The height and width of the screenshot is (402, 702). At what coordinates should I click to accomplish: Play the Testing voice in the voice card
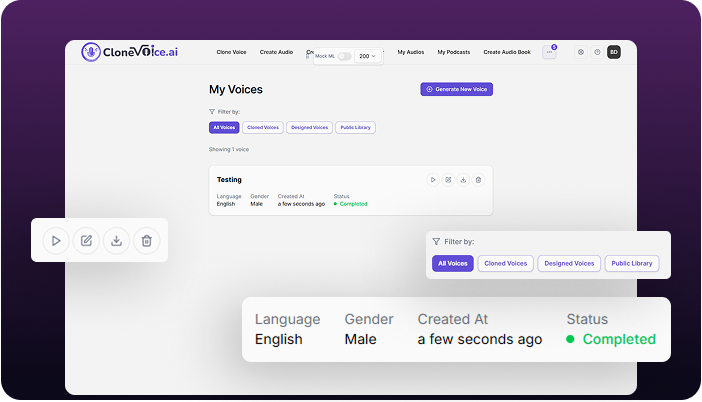pyautogui.click(x=433, y=180)
